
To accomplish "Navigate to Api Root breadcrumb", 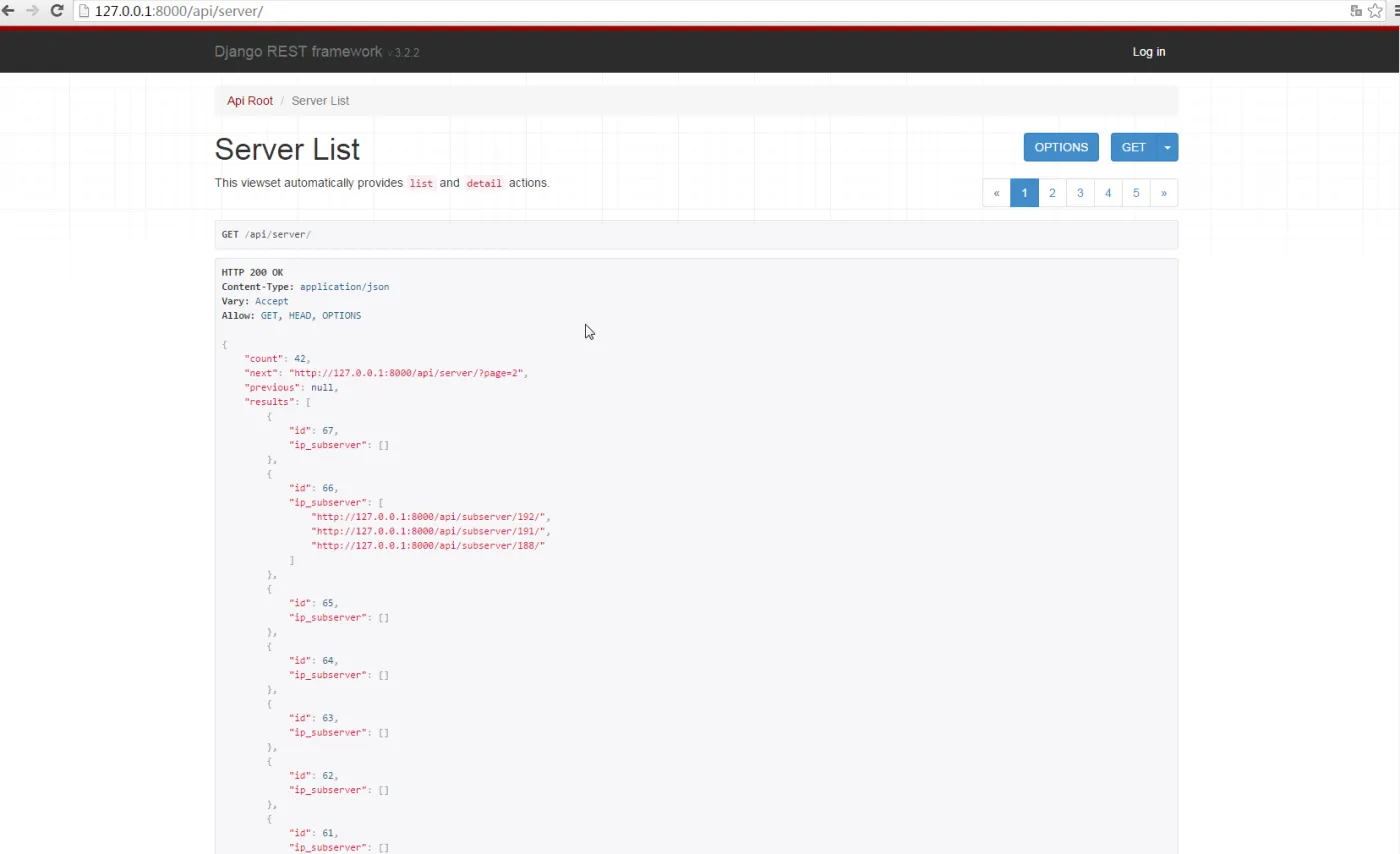I will 250,101.
